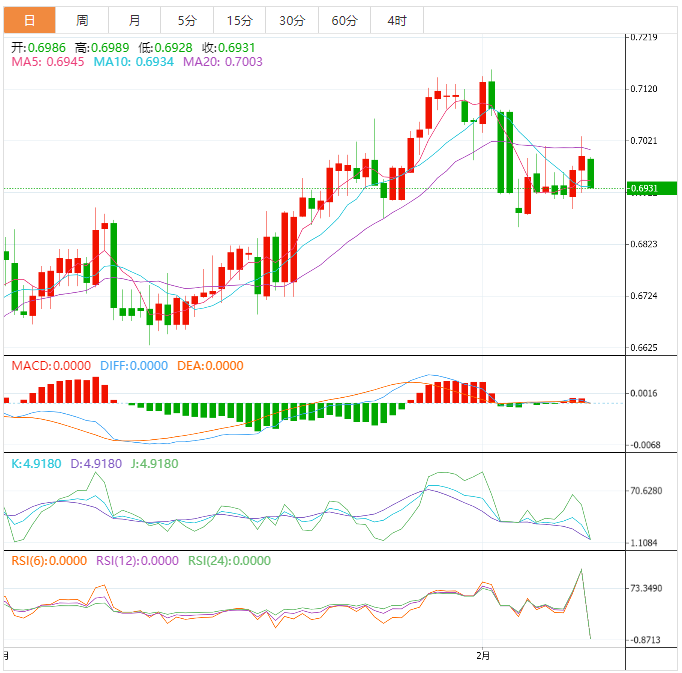Click the green 0.6931 current price tag
Viewport: 682px width, 673px height.
tap(650, 188)
